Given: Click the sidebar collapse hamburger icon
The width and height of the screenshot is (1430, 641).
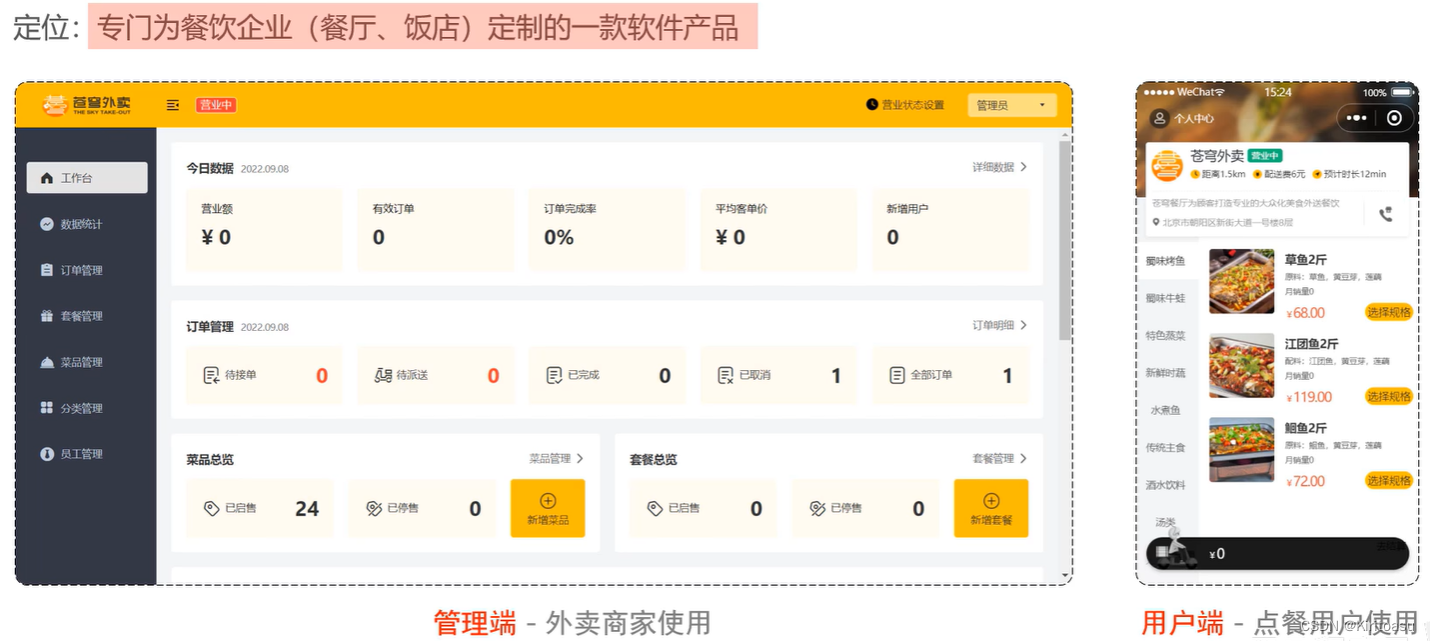Looking at the screenshot, I should 173,105.
